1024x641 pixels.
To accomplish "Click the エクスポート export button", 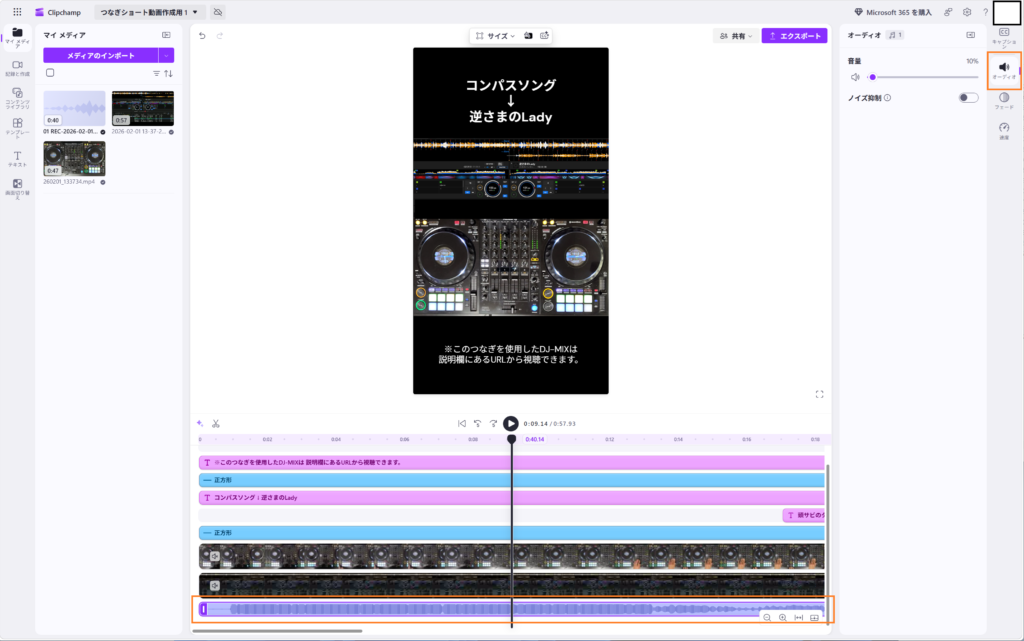I will tap(794, 36).
